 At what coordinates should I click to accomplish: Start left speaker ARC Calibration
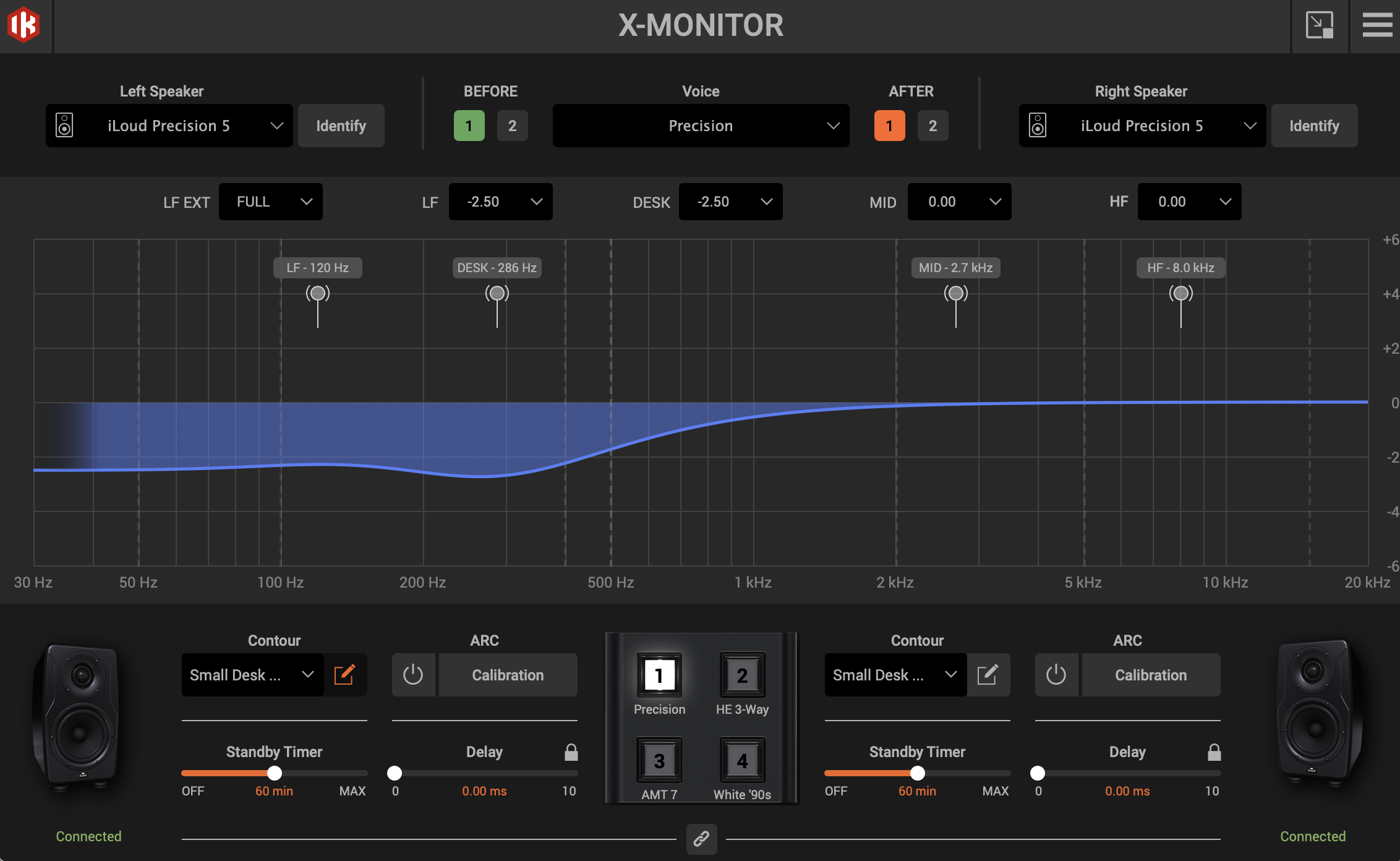click(x=508, y=675)
